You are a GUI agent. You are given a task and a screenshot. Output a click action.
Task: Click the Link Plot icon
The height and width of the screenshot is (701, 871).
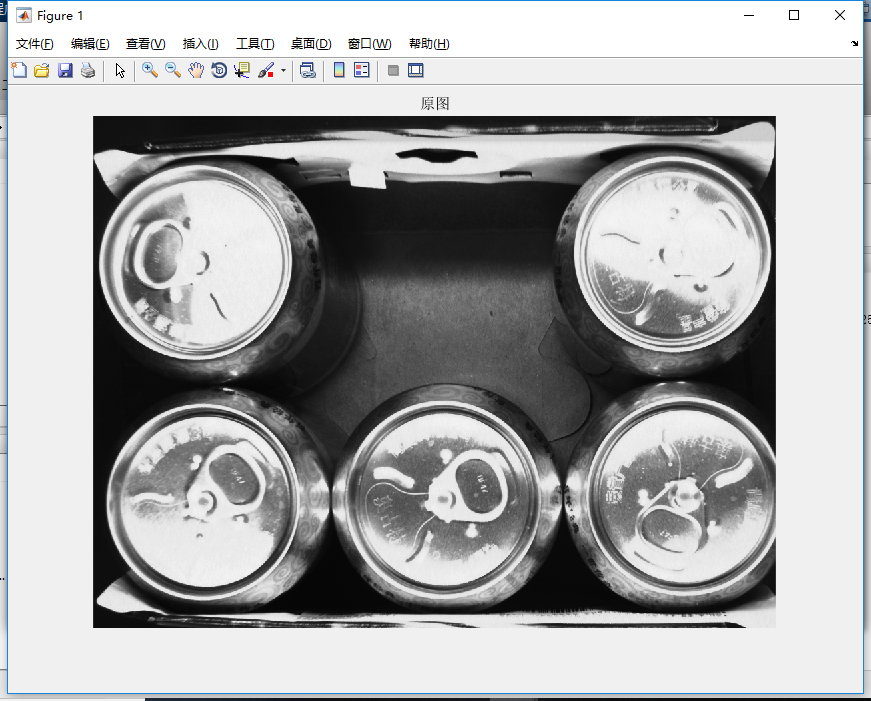308,70
